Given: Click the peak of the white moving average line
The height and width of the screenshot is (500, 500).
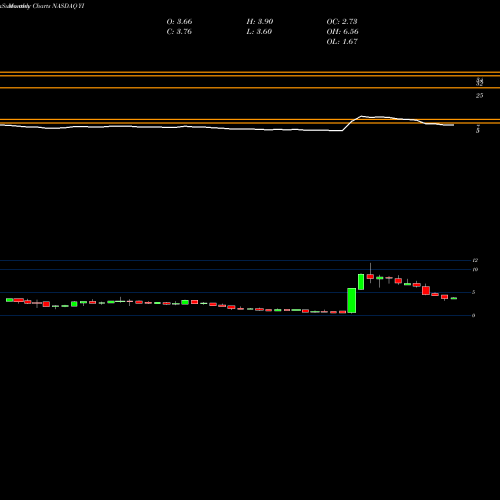Looking at the screenshot, I should [362, 116].
